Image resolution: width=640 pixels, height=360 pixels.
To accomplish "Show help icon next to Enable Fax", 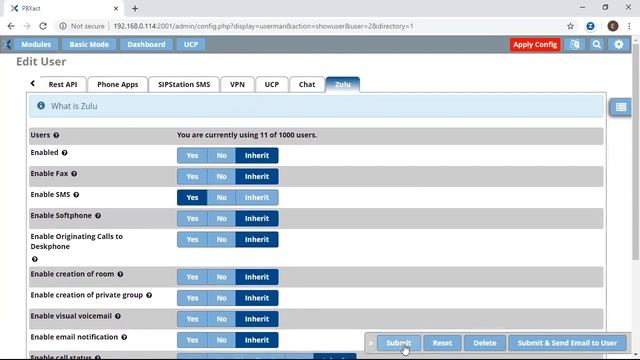I will point(74,174).
